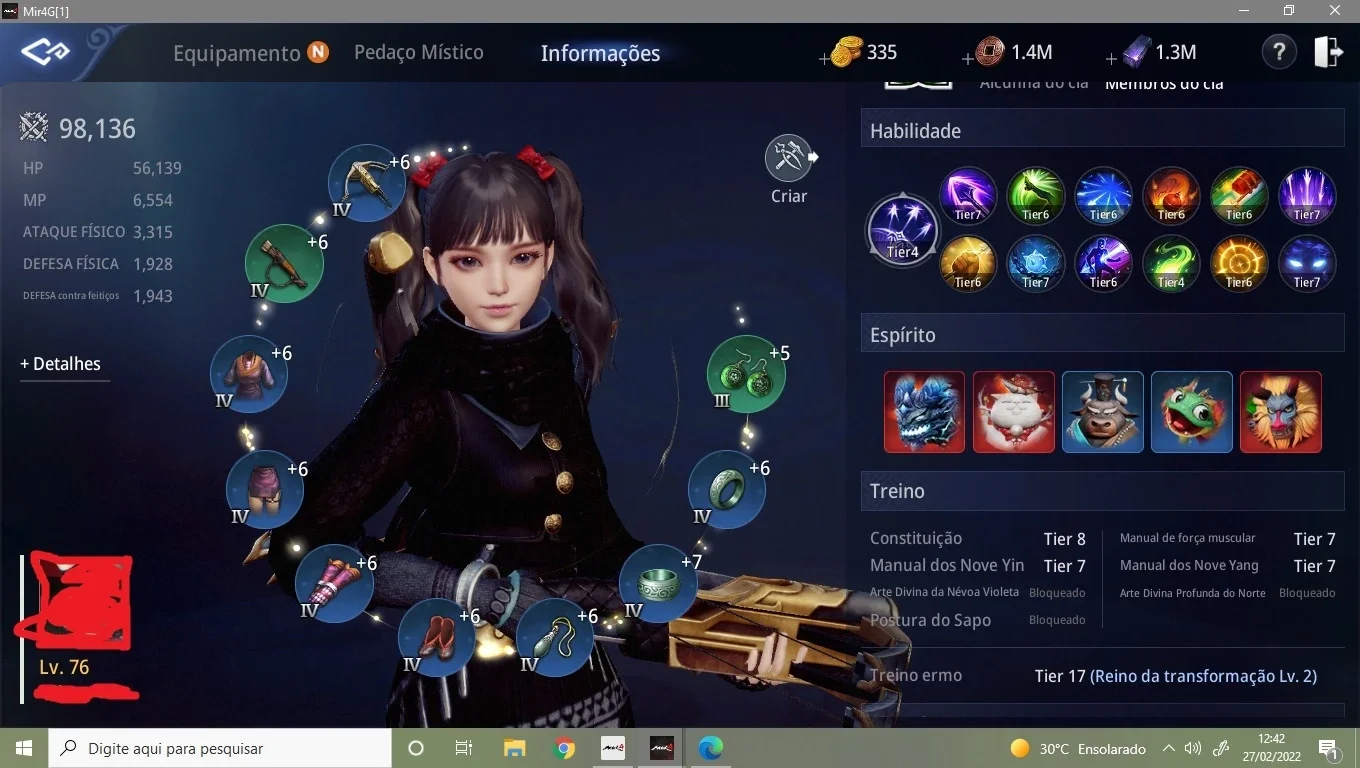
Task: Select the chest armor slot +6
Action: click(x=249, y=374)
